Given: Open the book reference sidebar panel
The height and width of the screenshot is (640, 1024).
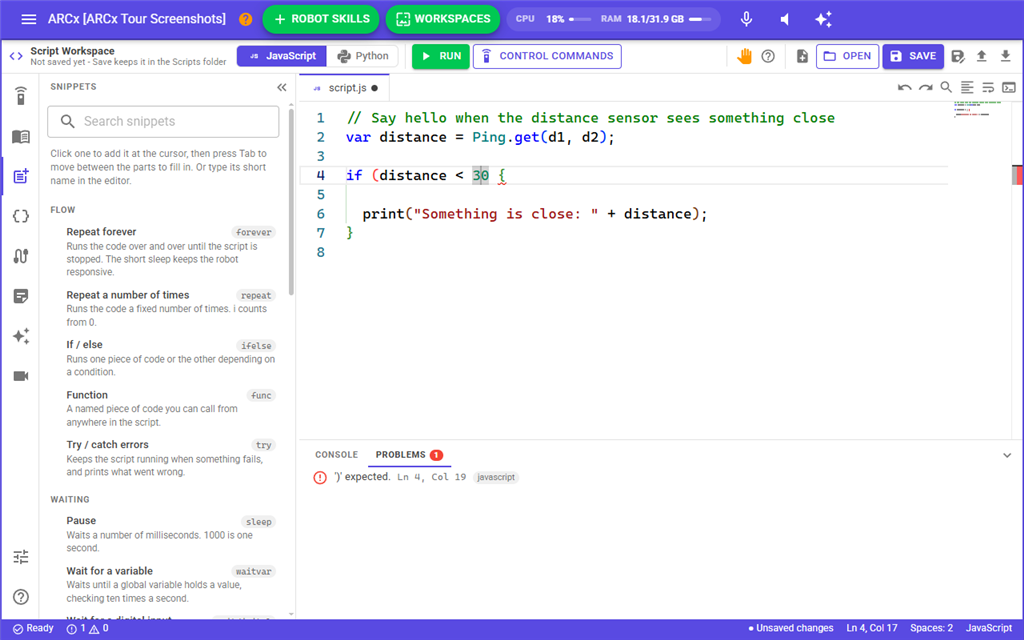Looking at the screenshot, I should (x=21, y=136).
